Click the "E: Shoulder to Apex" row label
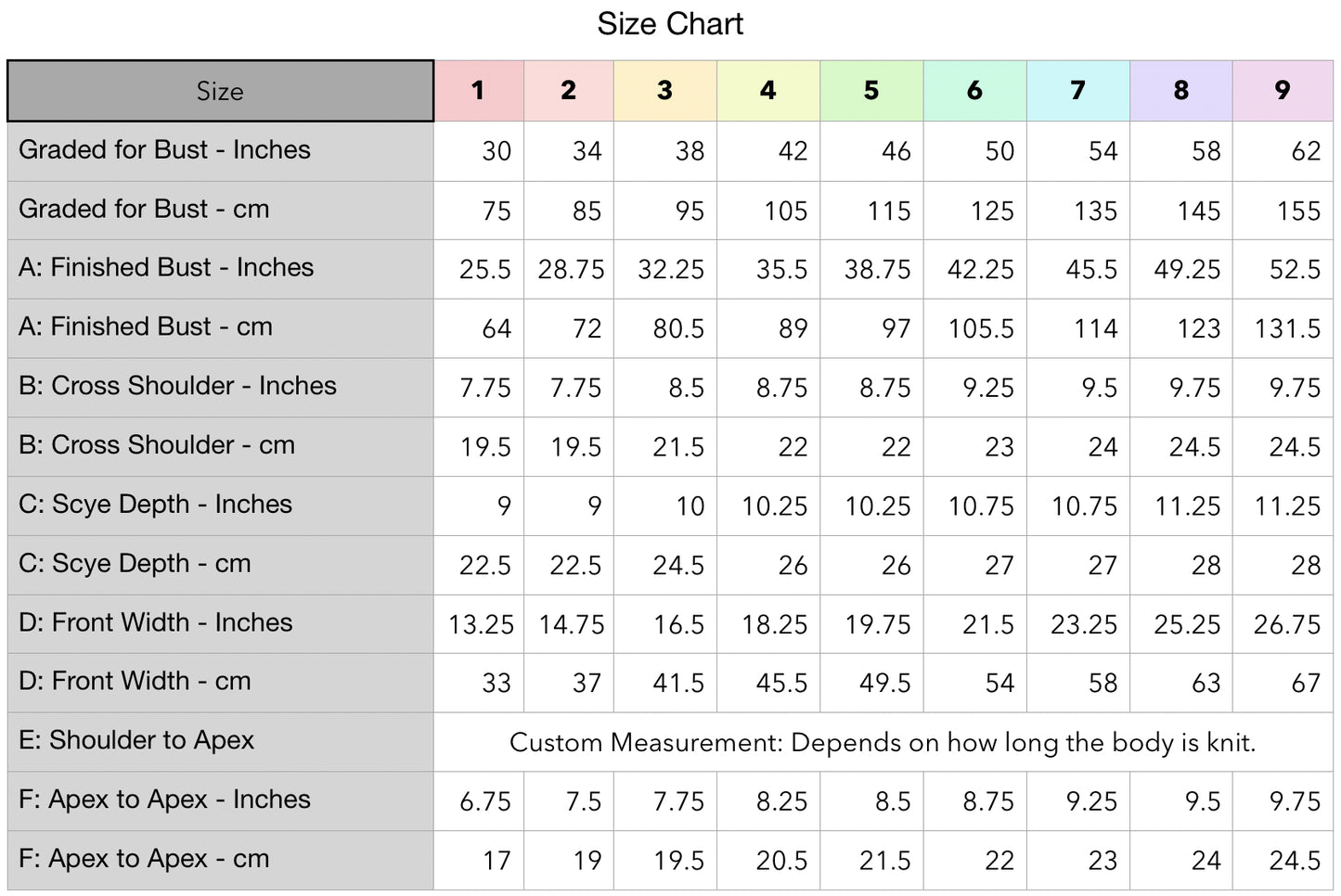The image size is (1341, 896). pyautogui.click(x=136, y=740)
